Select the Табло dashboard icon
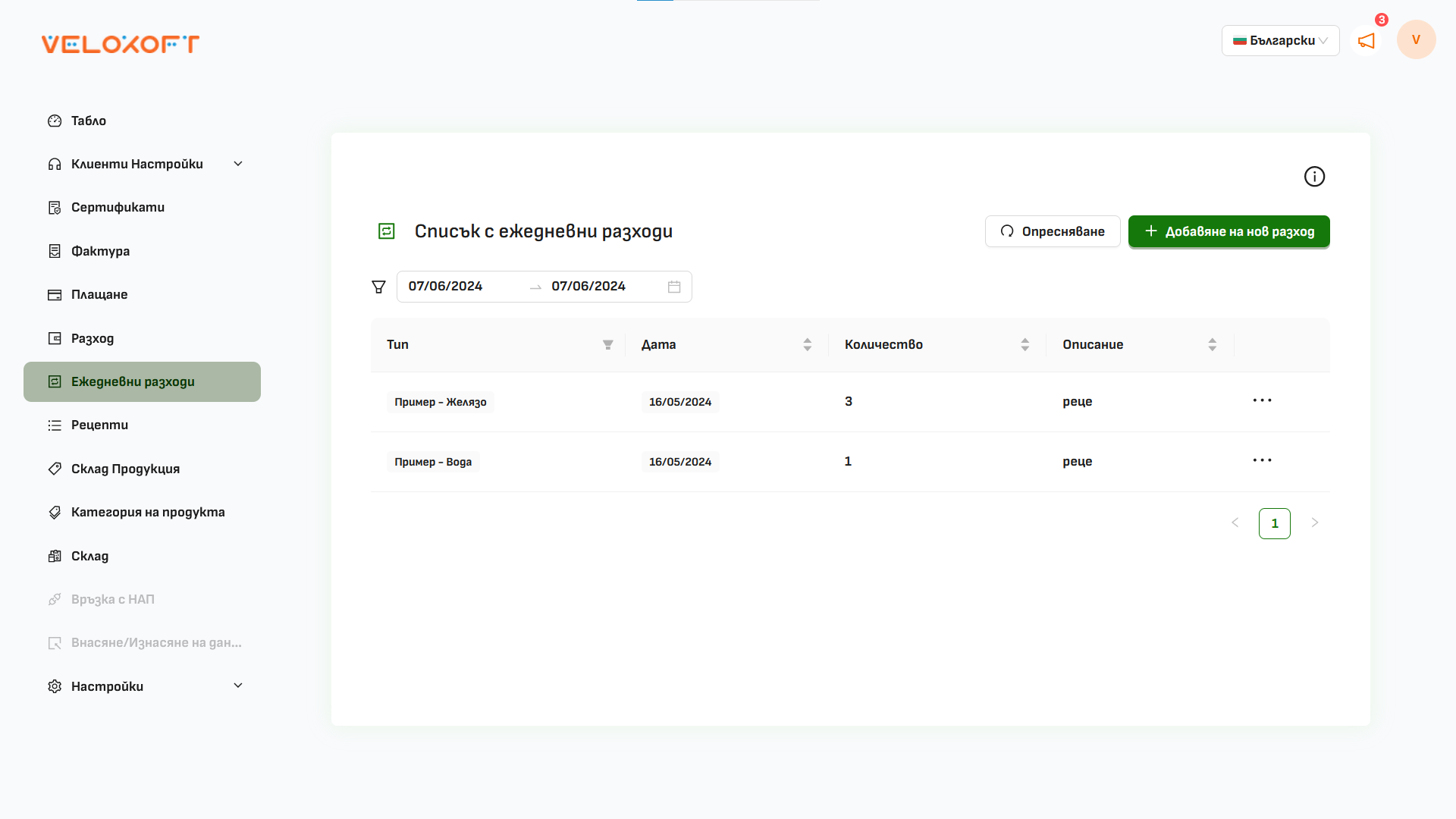The image size is (1456, 819). [x=55, y=121]
